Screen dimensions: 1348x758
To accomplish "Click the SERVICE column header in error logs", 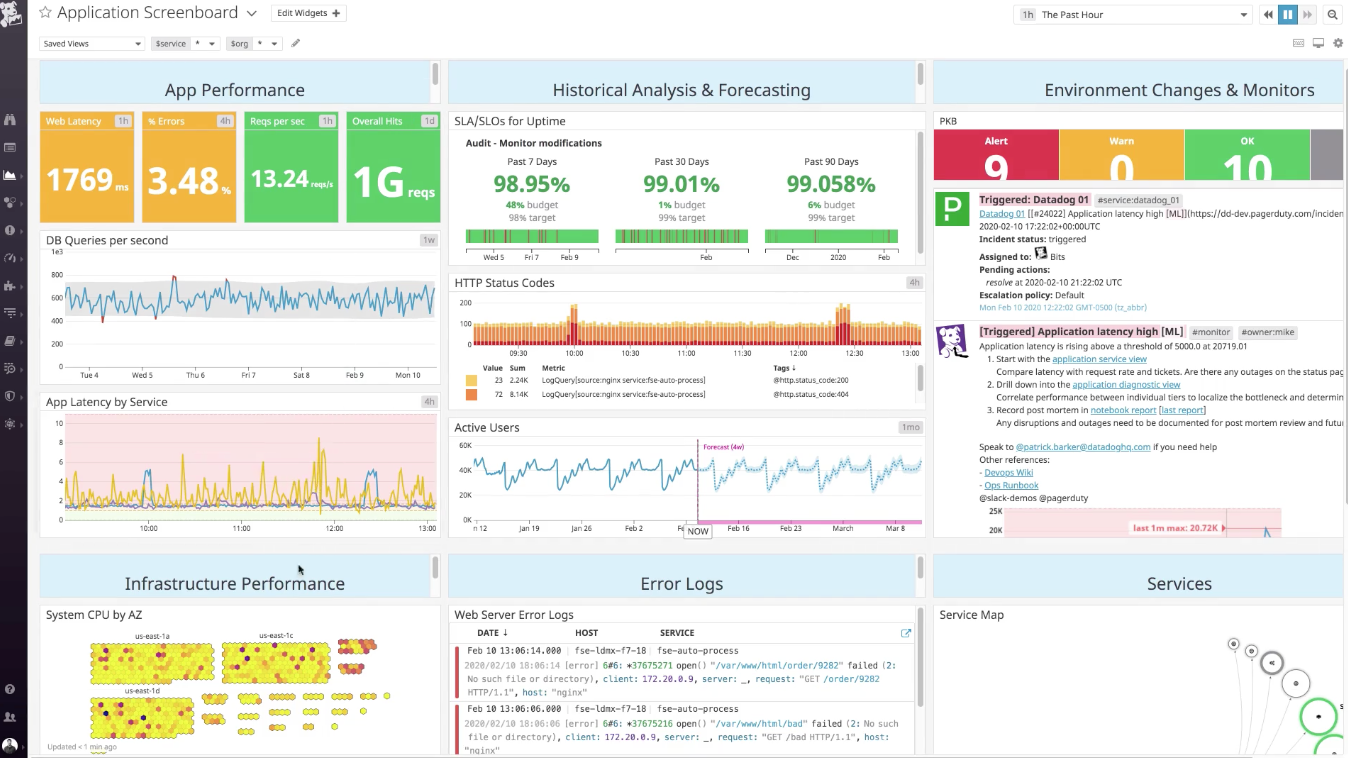I will tap(677, 633).
